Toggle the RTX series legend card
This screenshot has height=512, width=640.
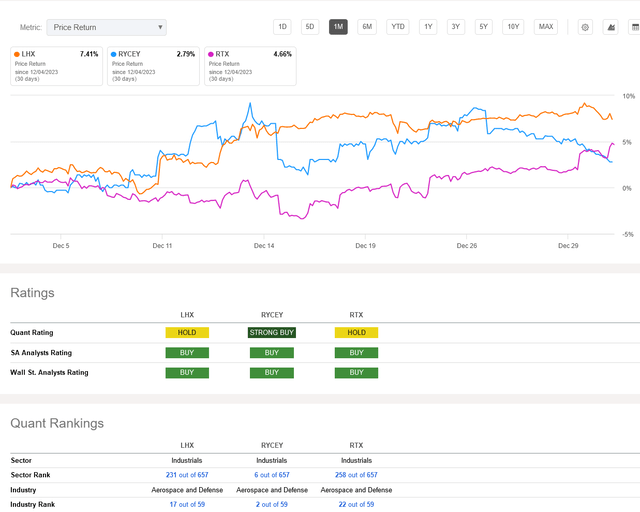250,66
